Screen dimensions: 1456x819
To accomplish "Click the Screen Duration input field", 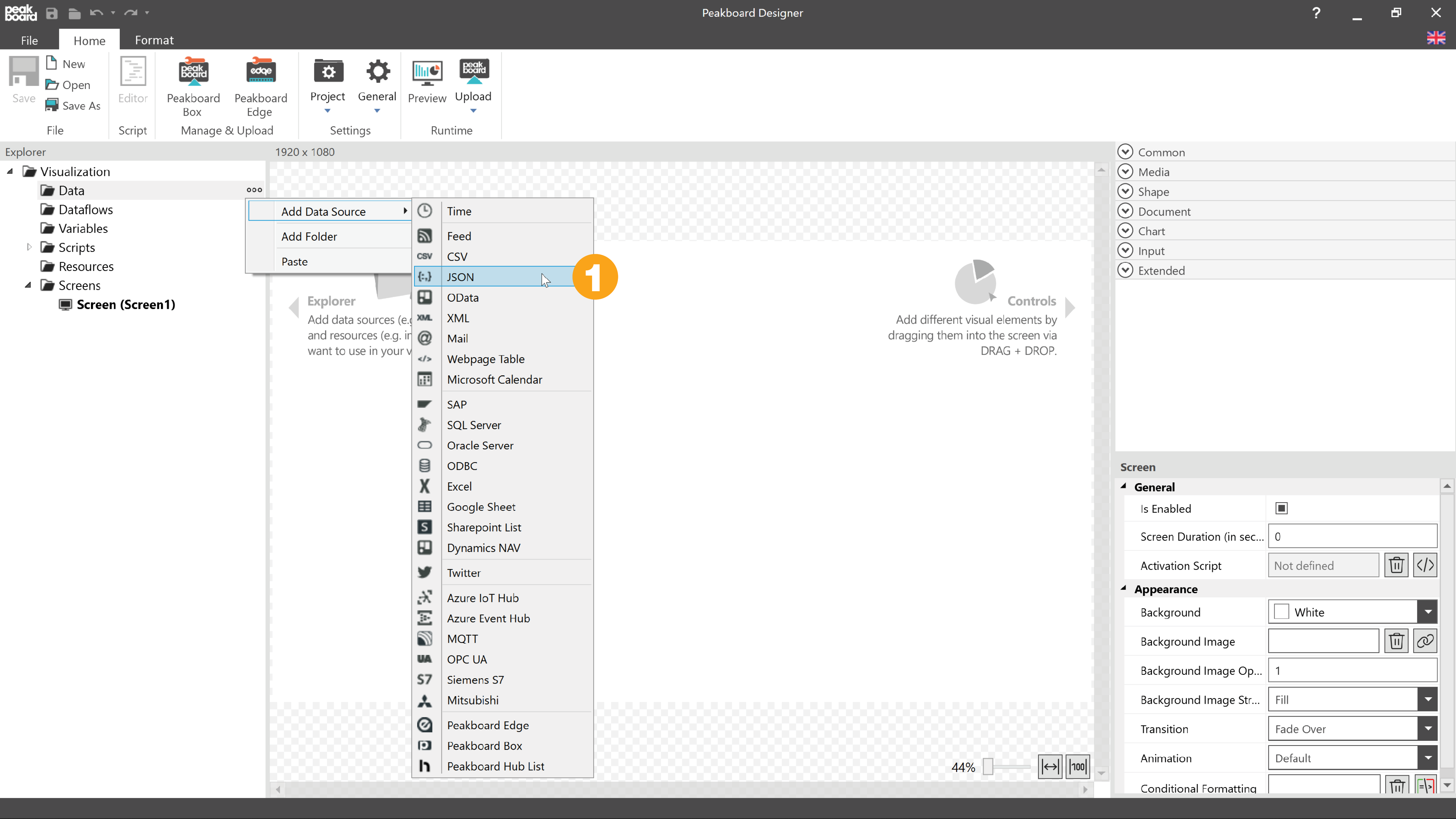I will (x=1352, y=536).
